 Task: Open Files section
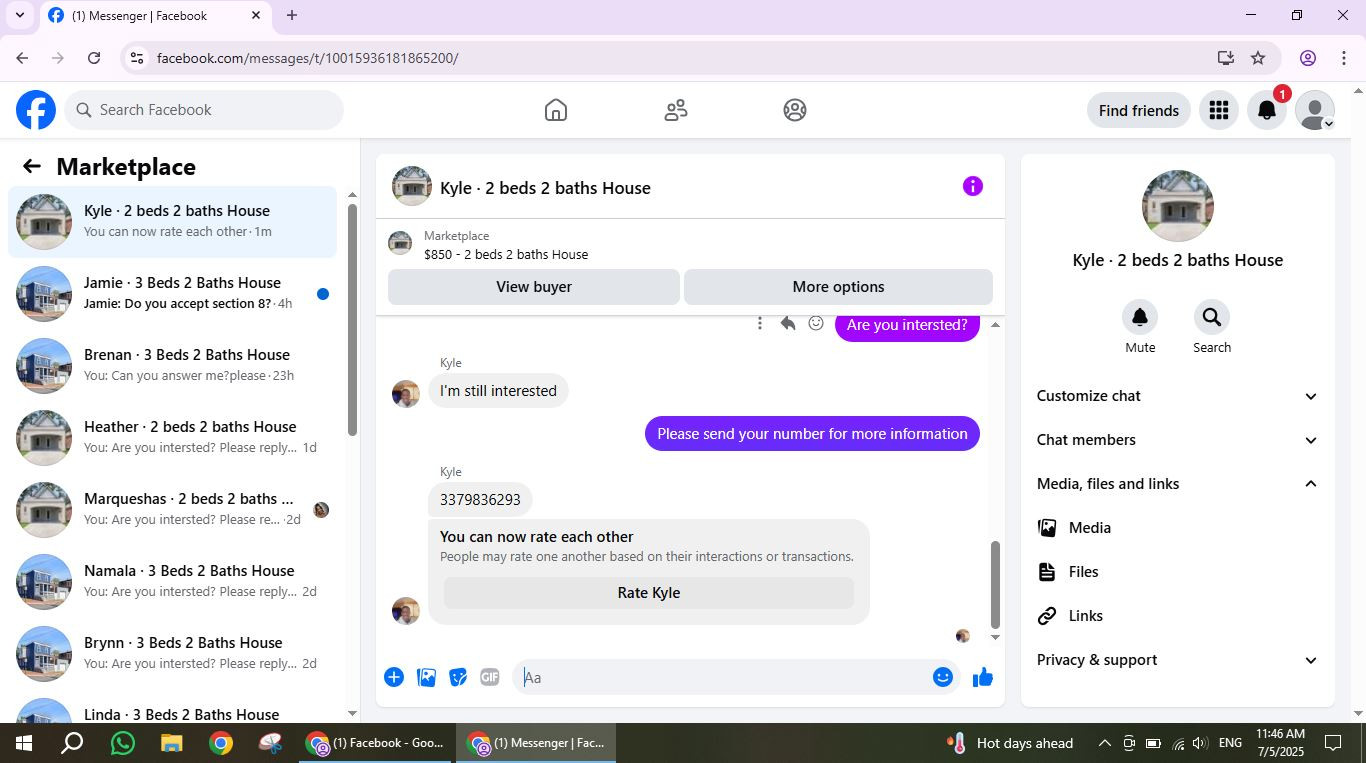pyautogui.click(x=1178, y=572)
